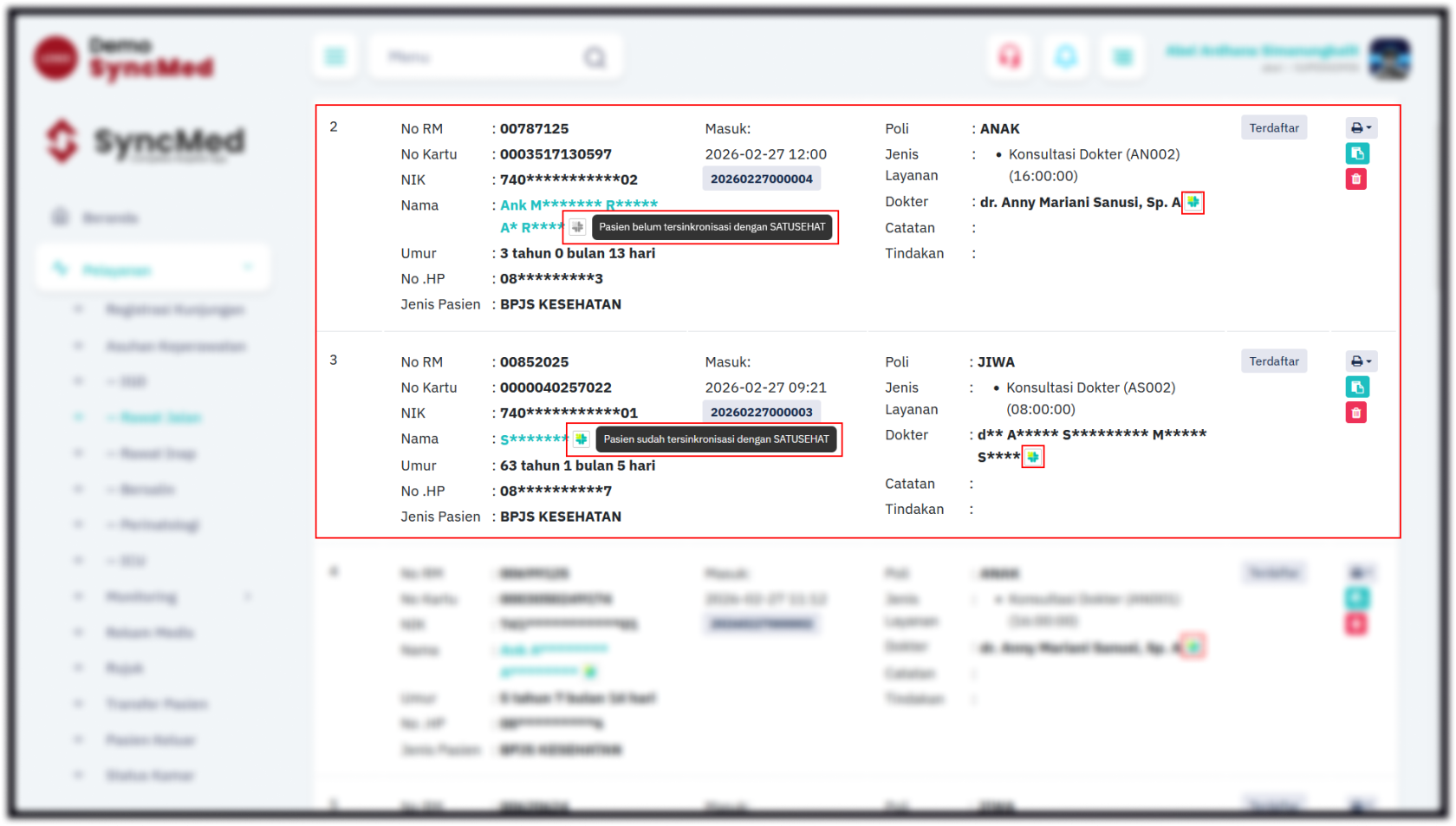Open Asuhan Keperawatan sidebar item

click(x=176, y=346)
